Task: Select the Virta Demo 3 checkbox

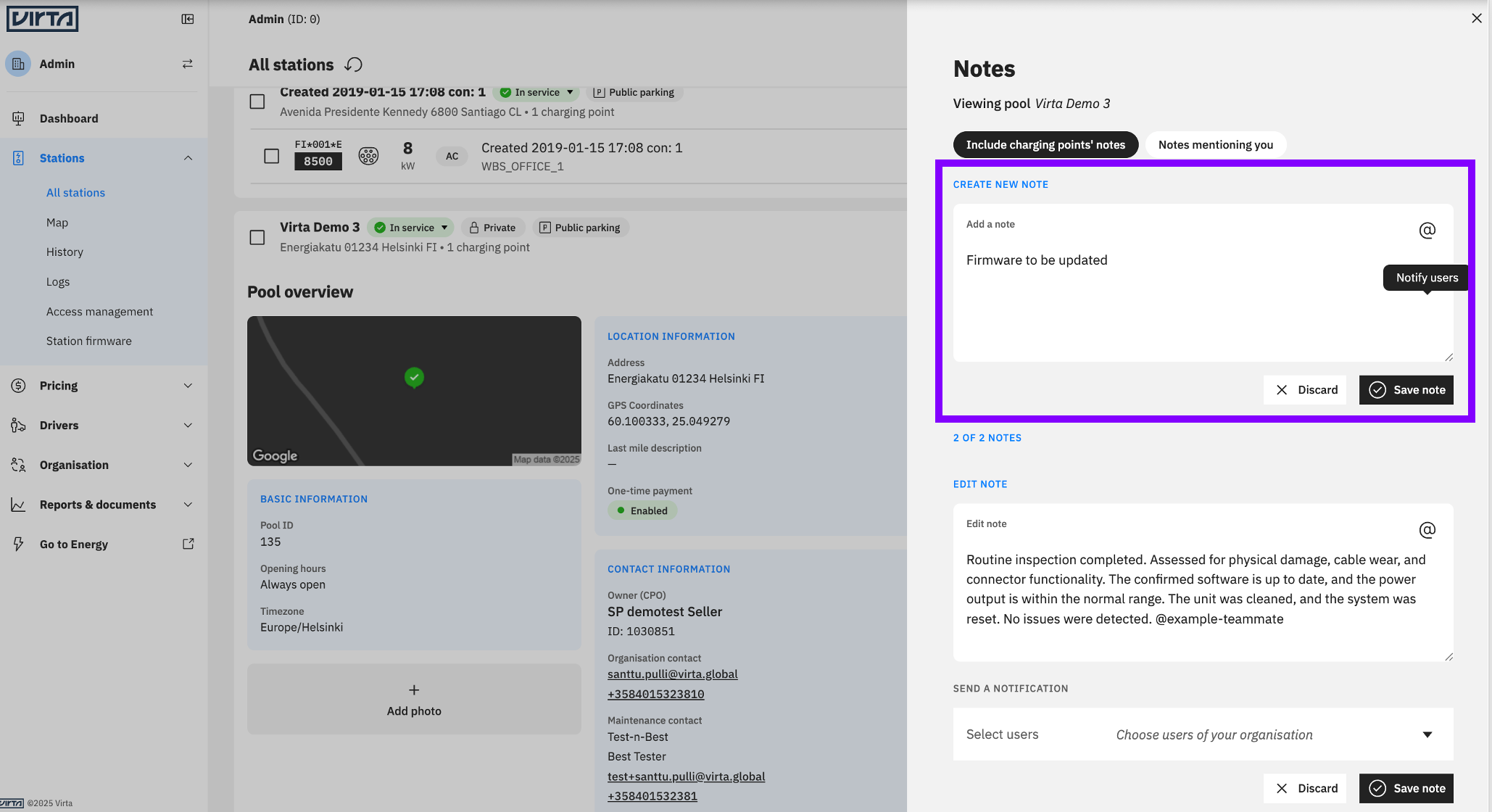Action: click(x=257, y=237)
